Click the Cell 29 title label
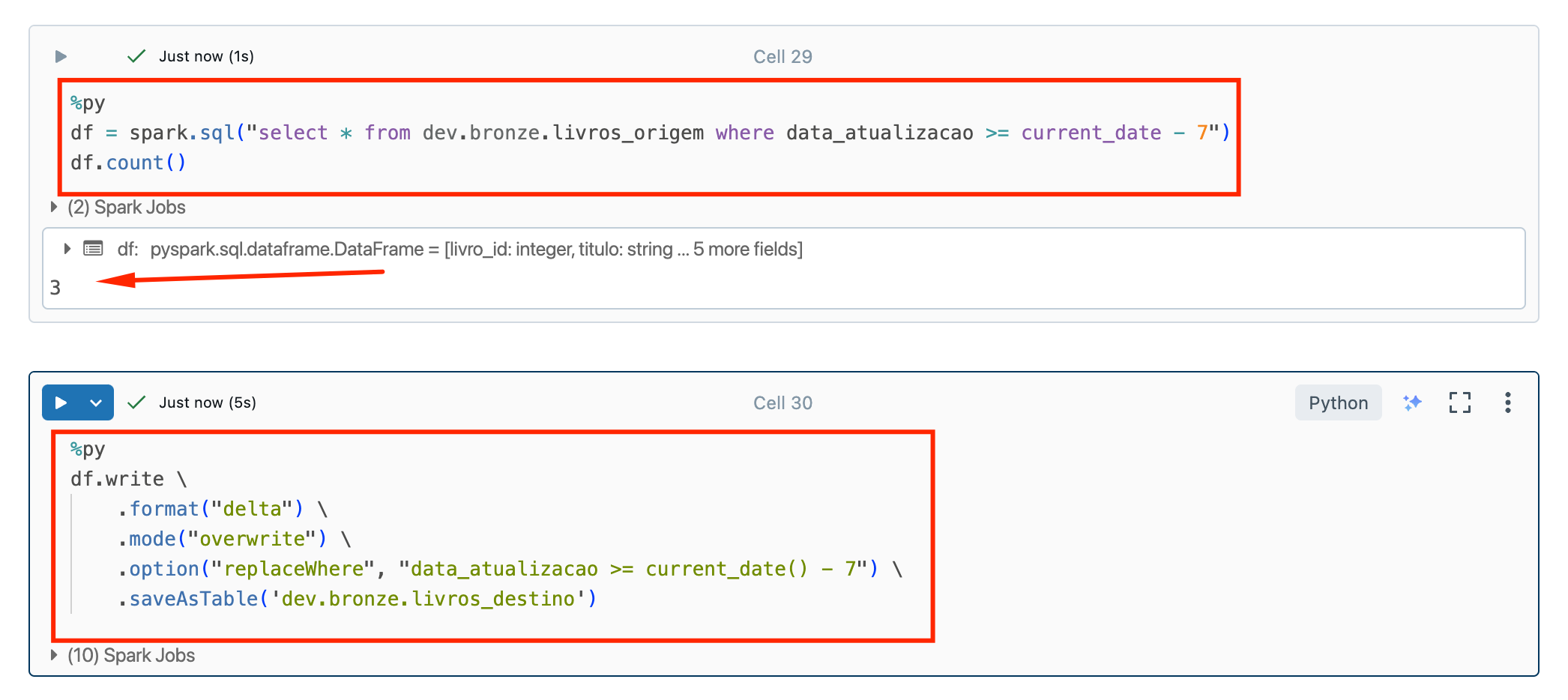The image size is (1568, 700). 783,56
